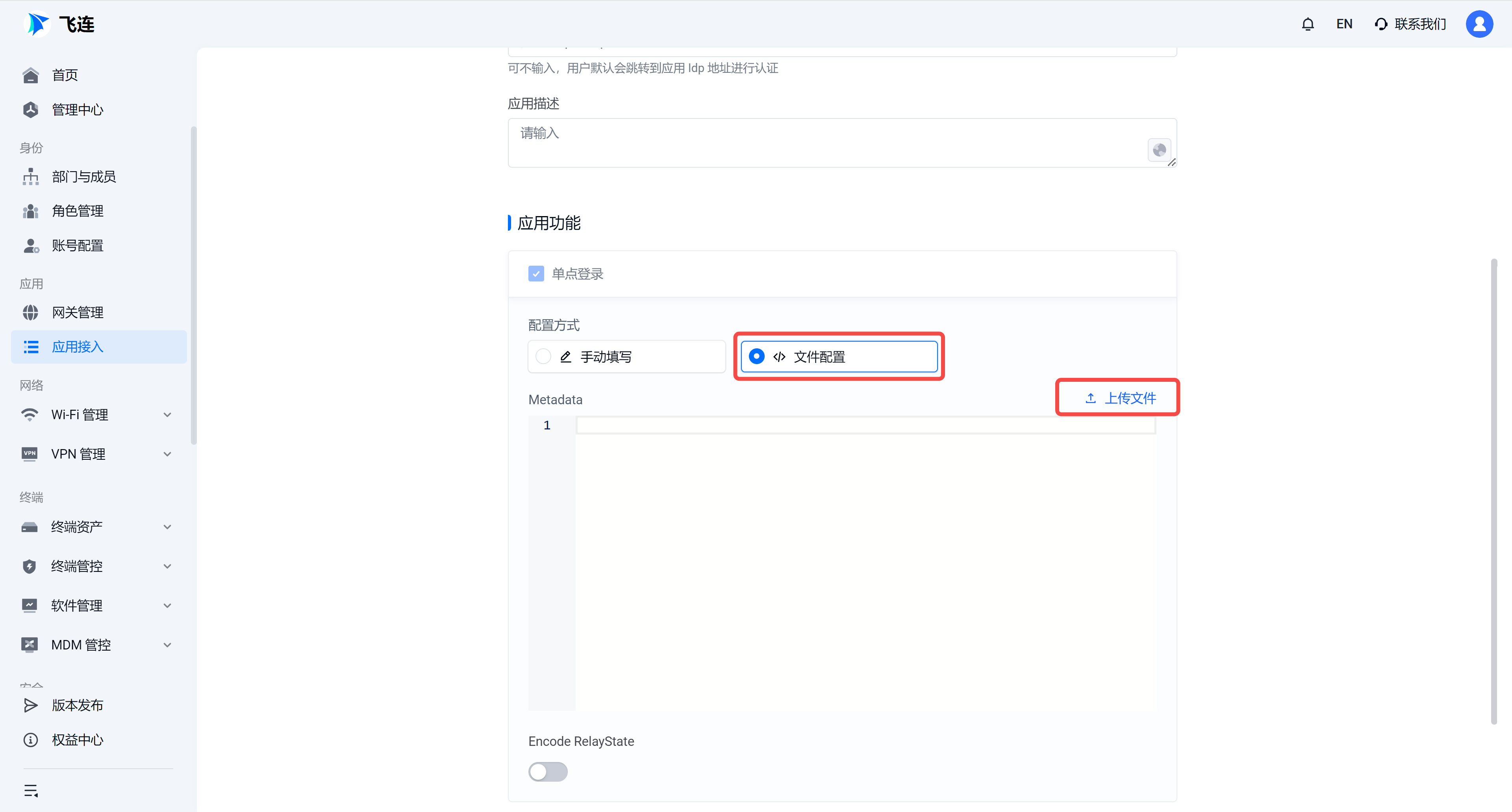Viewport: 1512px width, 812px height.
Task: Click the MDM 管控 icon
Action: pos(30,645)
